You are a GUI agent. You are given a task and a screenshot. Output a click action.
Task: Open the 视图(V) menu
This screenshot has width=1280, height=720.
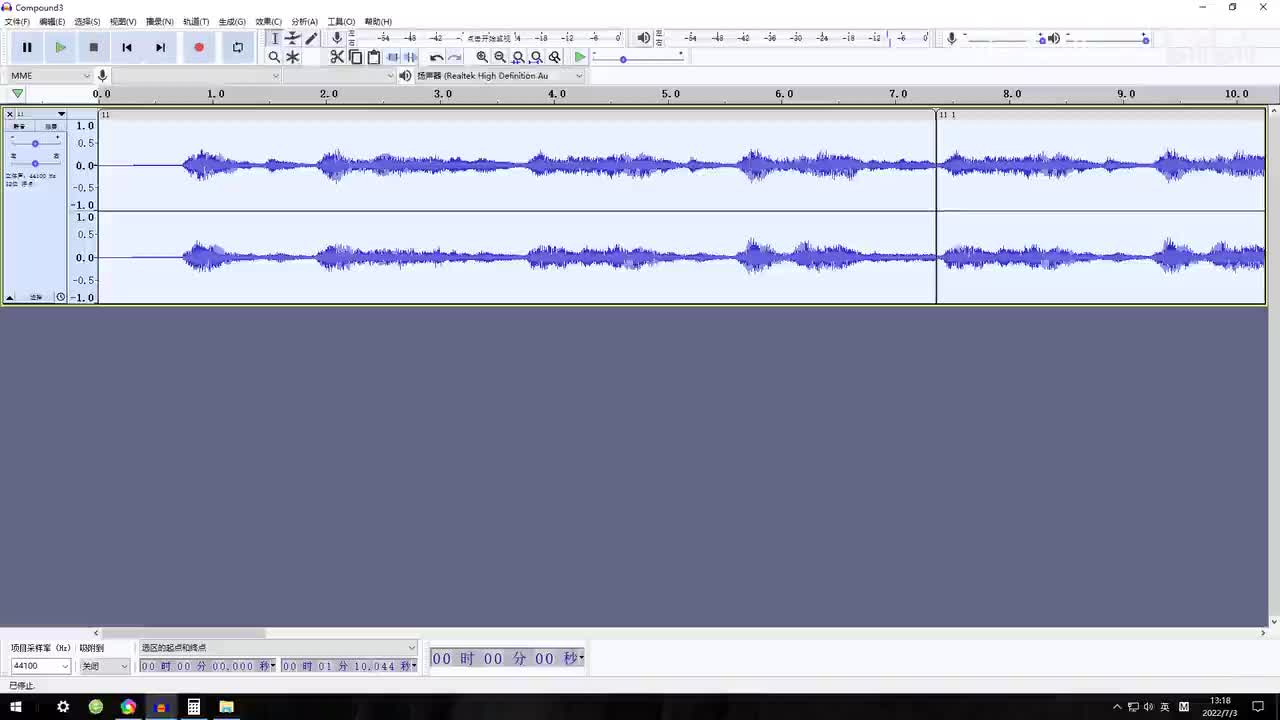click(x=123, y=21)
